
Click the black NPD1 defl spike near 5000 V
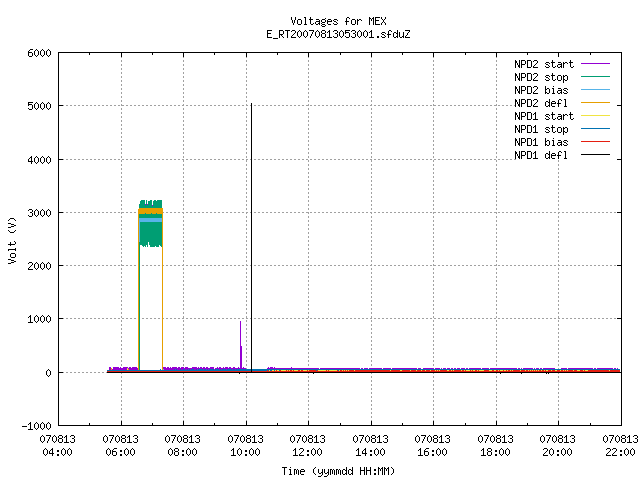pos(251,237)
